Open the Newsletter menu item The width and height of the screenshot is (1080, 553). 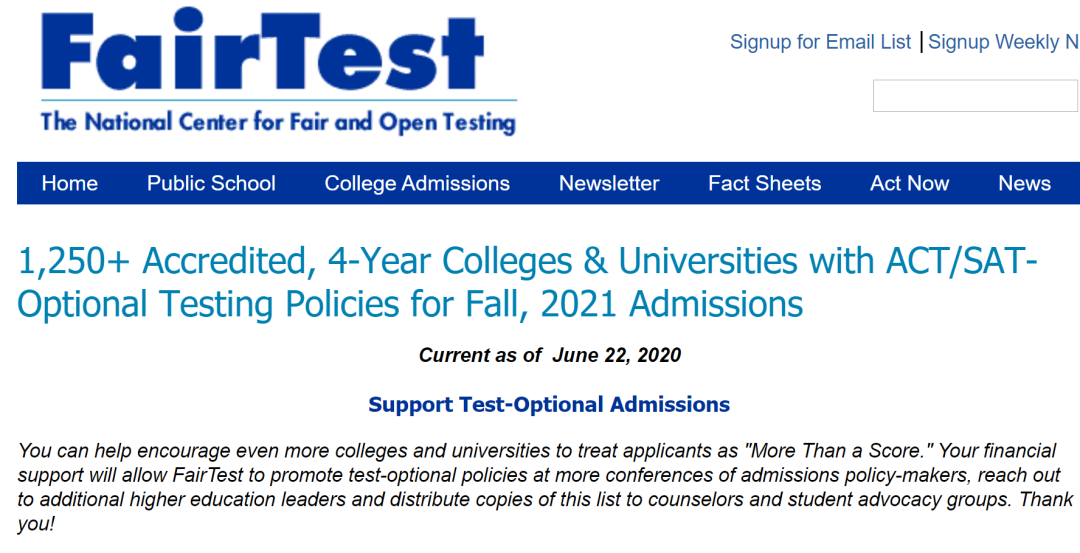pos(609,184)
